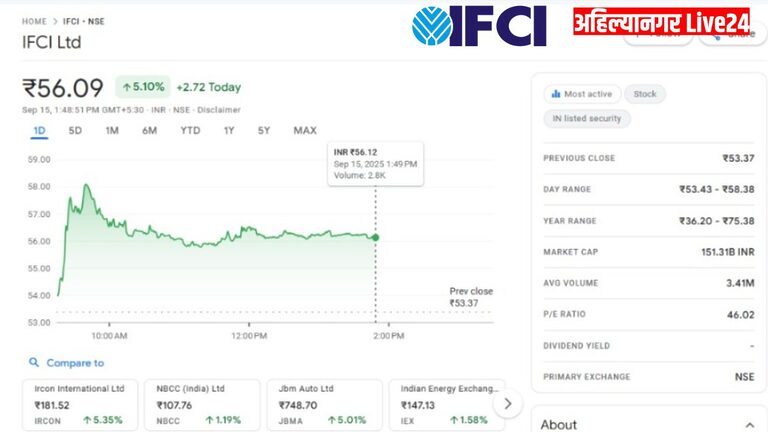Image resolution: width=768 pixels, height=432 pixels.
Task: Click the Compare to search icon
Action: [34, 363]
